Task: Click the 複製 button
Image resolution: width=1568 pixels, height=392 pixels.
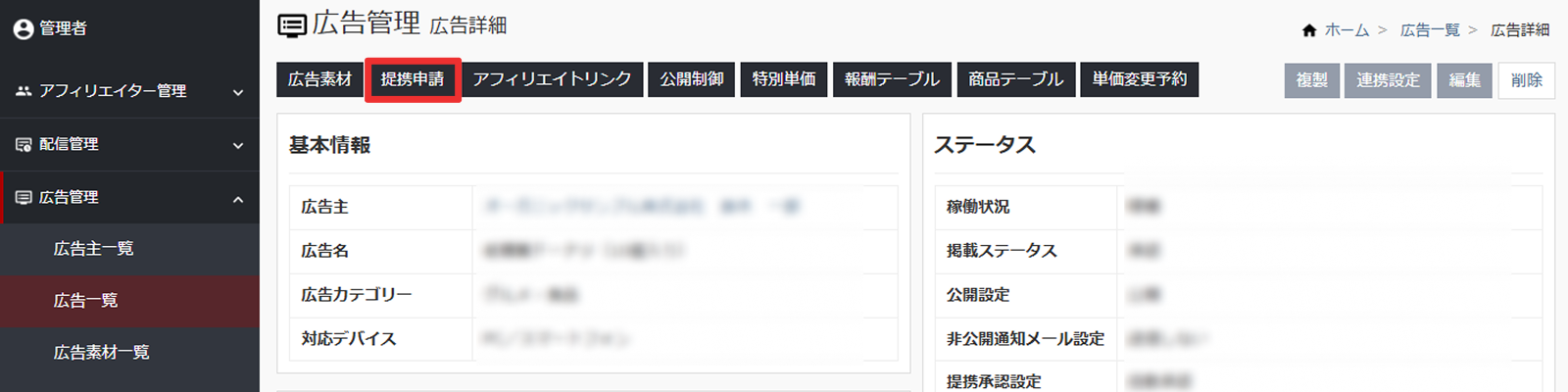Action: click(x=1312, y=80)
